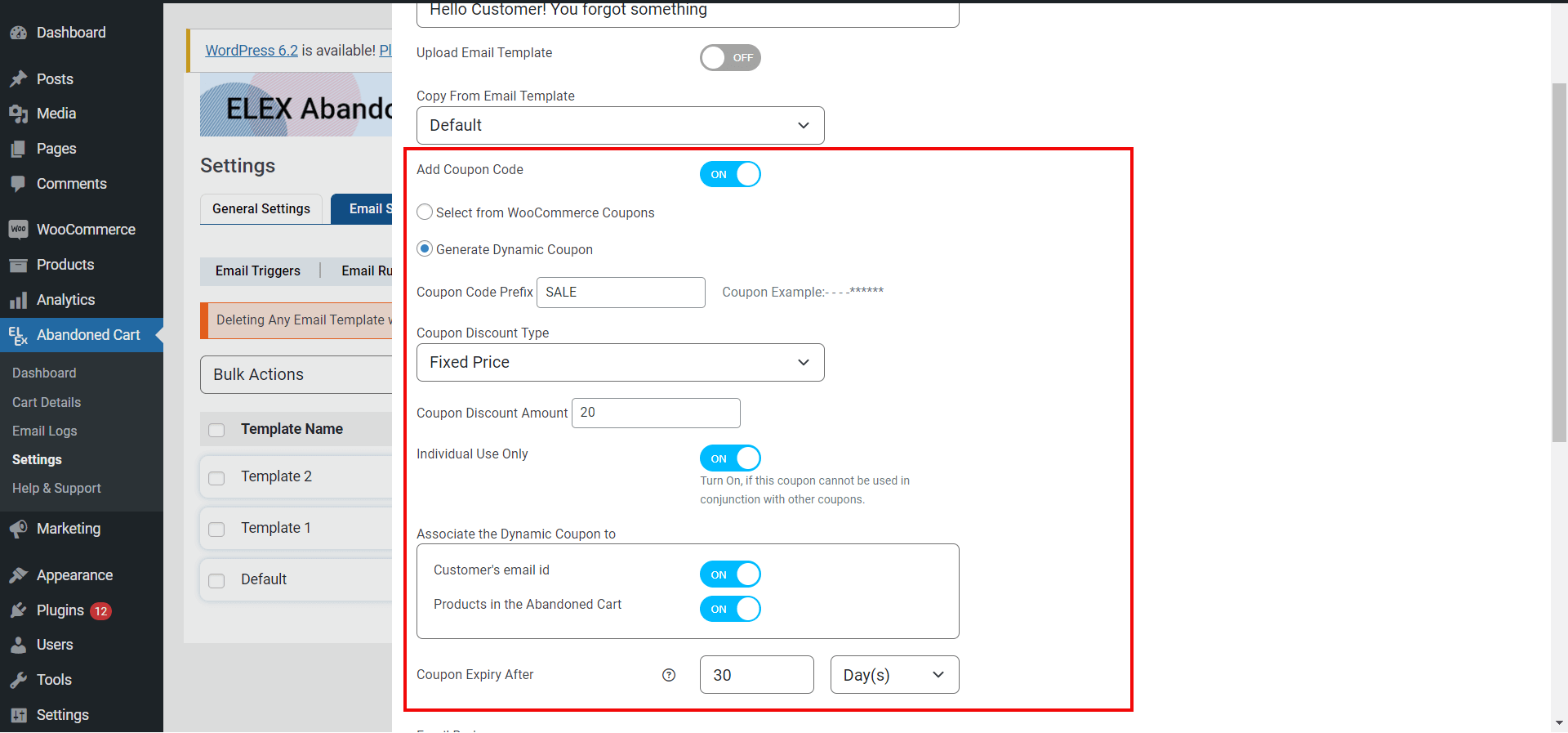
Task: Switch to the General Settings tab
Action: 261,209
